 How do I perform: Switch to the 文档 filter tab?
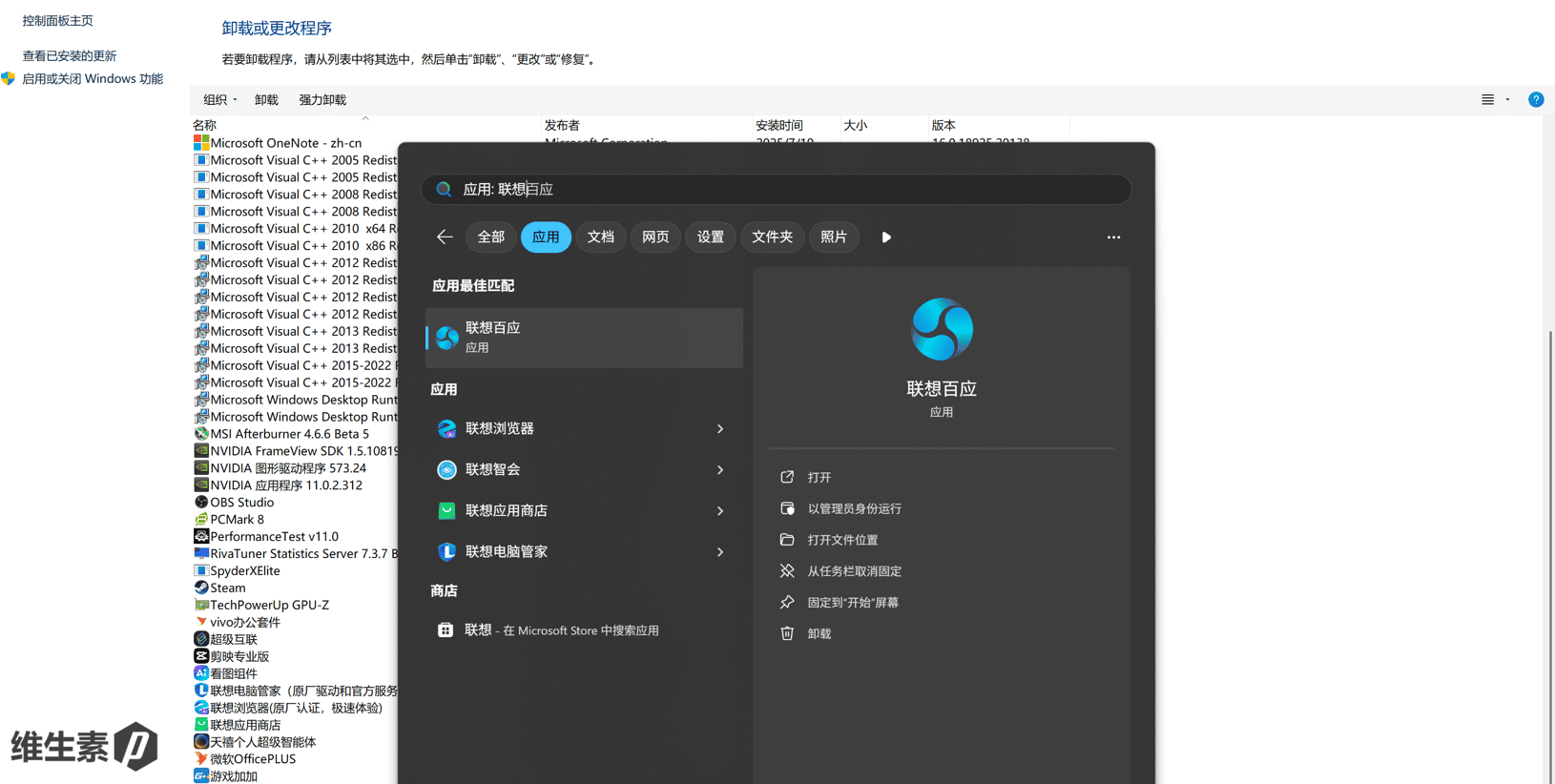click(x=600, y=237)
